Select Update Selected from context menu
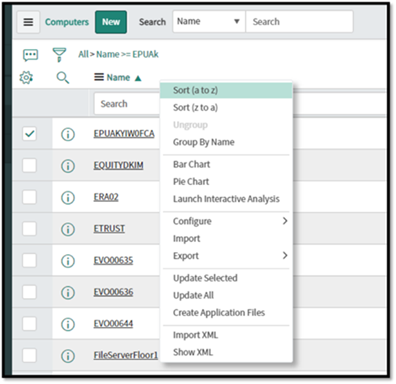The width and height of the screenshot is (396, 384). tap(205, 278)
